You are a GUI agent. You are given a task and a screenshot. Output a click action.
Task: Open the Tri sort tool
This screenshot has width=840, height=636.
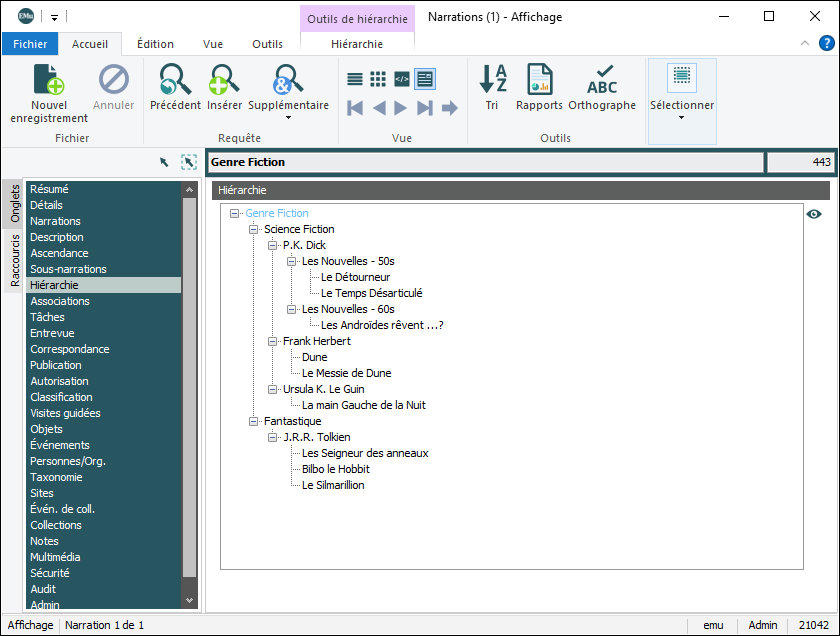tap(492, 80)
